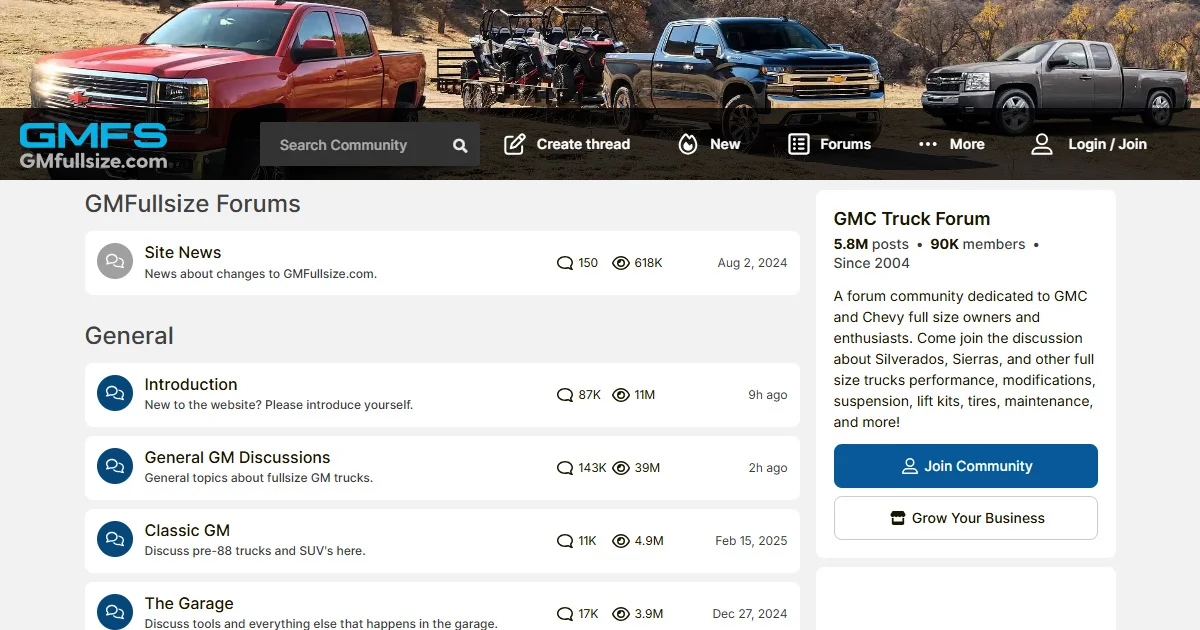Click the views eye icon in Classic GM row
Viewport: 1200px width, 630px height.
[x=621, y=541]
